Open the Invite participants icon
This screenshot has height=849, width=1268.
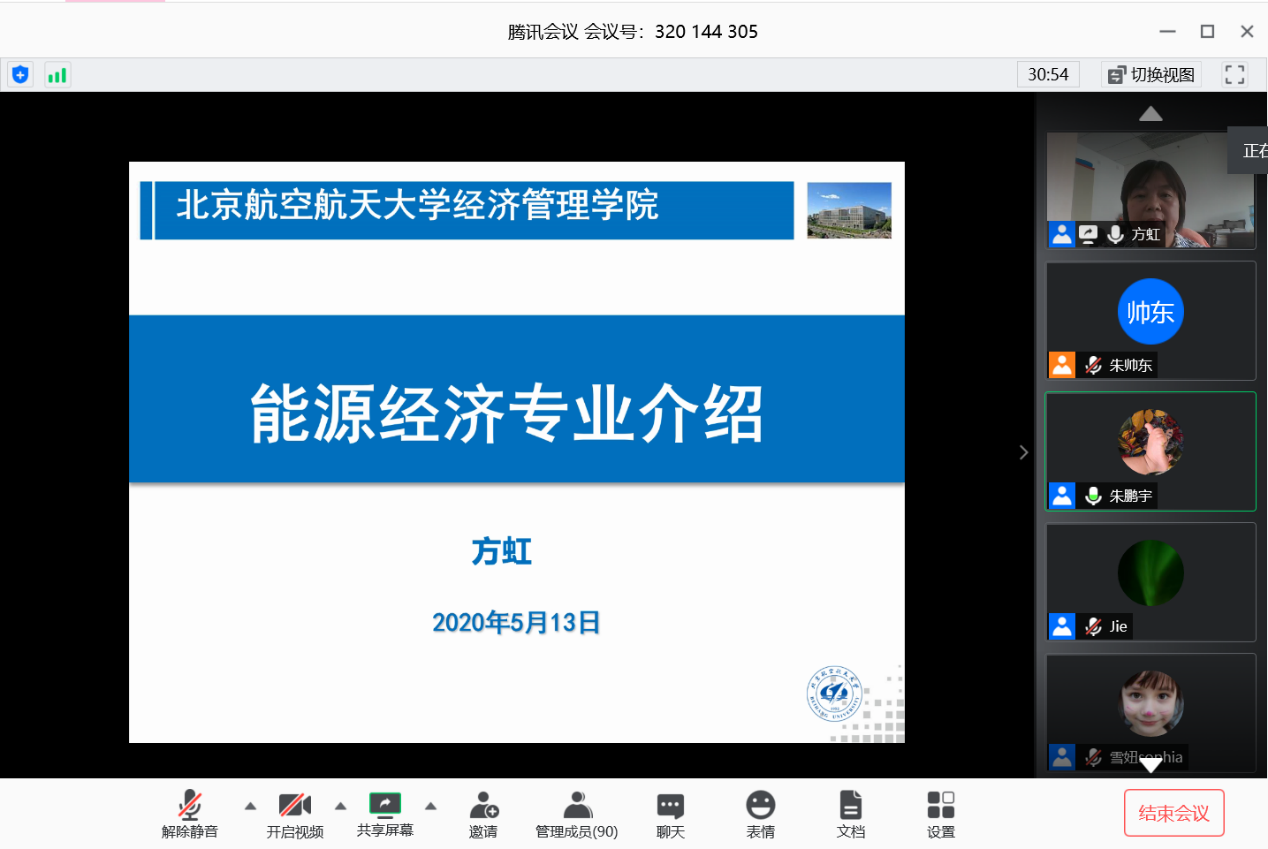click(x=483, y=814)
